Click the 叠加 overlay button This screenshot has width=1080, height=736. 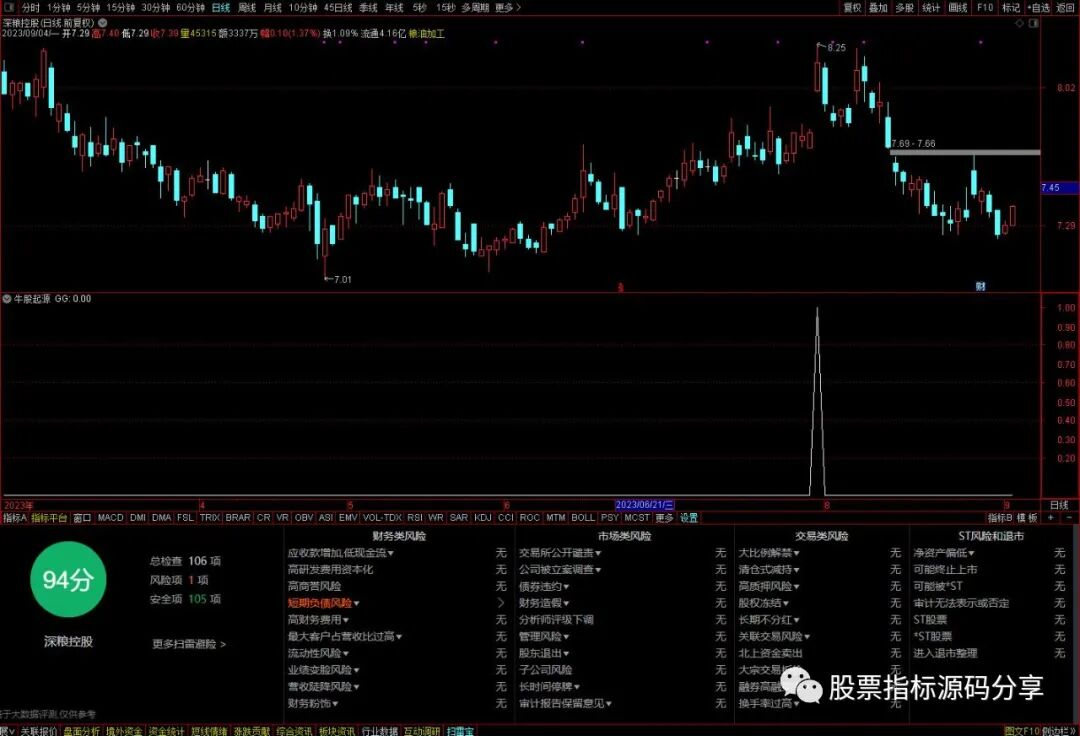[x=878, y=8]
